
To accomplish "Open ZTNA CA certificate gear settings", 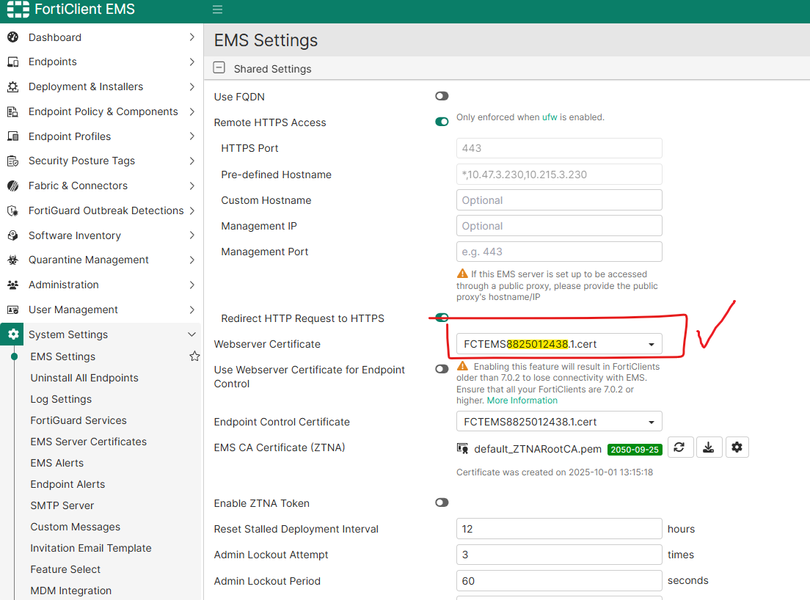I will point(737,447).
